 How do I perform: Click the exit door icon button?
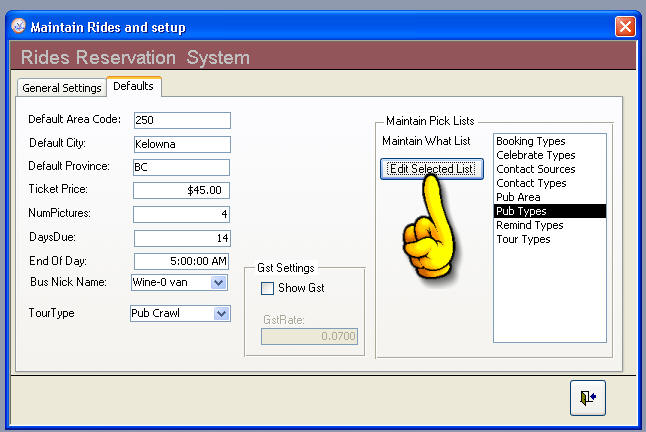tap(588, 397)
